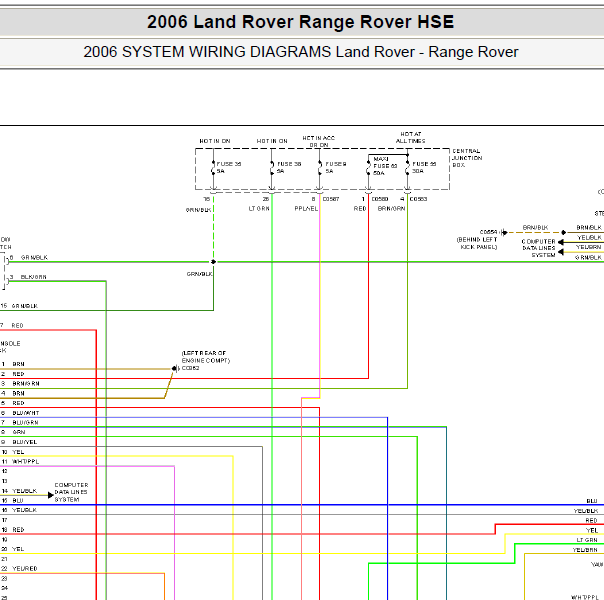The image size is (604, 600).
Task: Click the "4 BRN" pin label
Action: click(x=13, y=394)
